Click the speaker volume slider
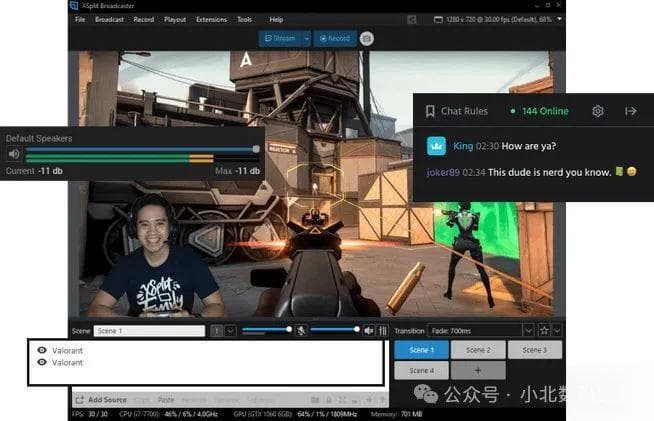654x421 pixels. point(335,330)
